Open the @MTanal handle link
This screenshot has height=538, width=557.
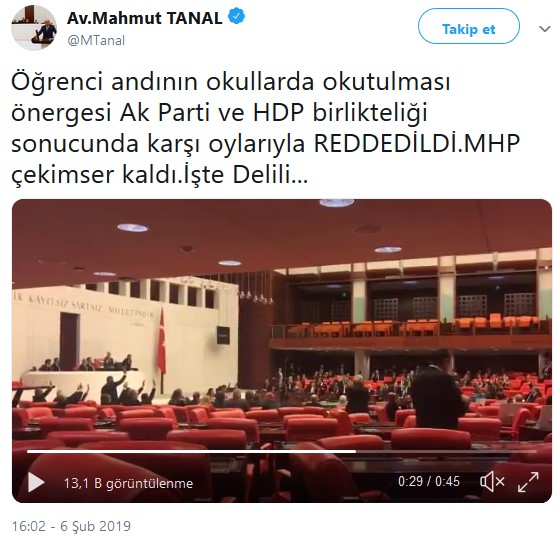[x=96, y=40]
